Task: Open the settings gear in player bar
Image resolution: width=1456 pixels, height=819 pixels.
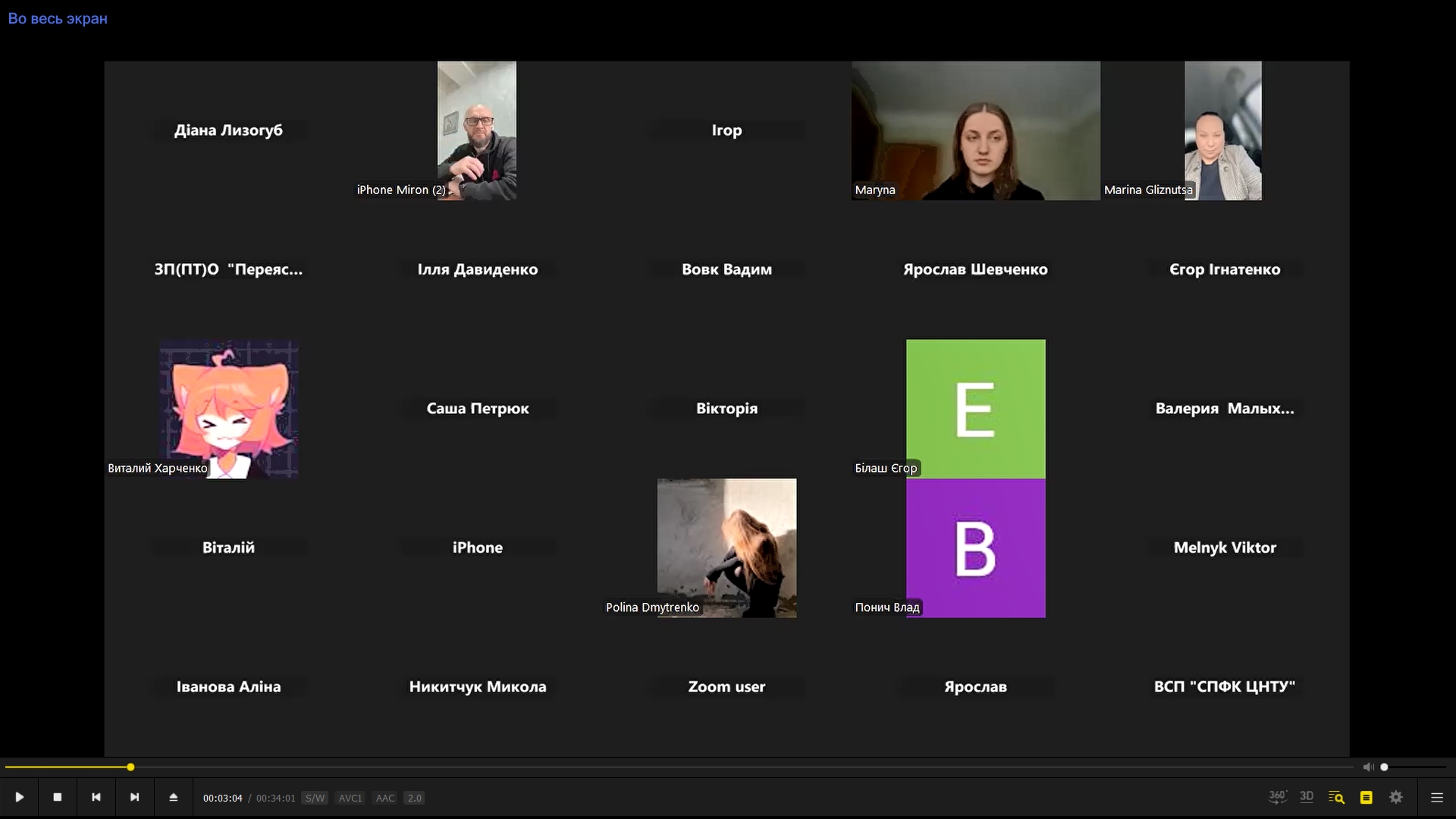Action: pyautogui.click(x=1396, y=798)
